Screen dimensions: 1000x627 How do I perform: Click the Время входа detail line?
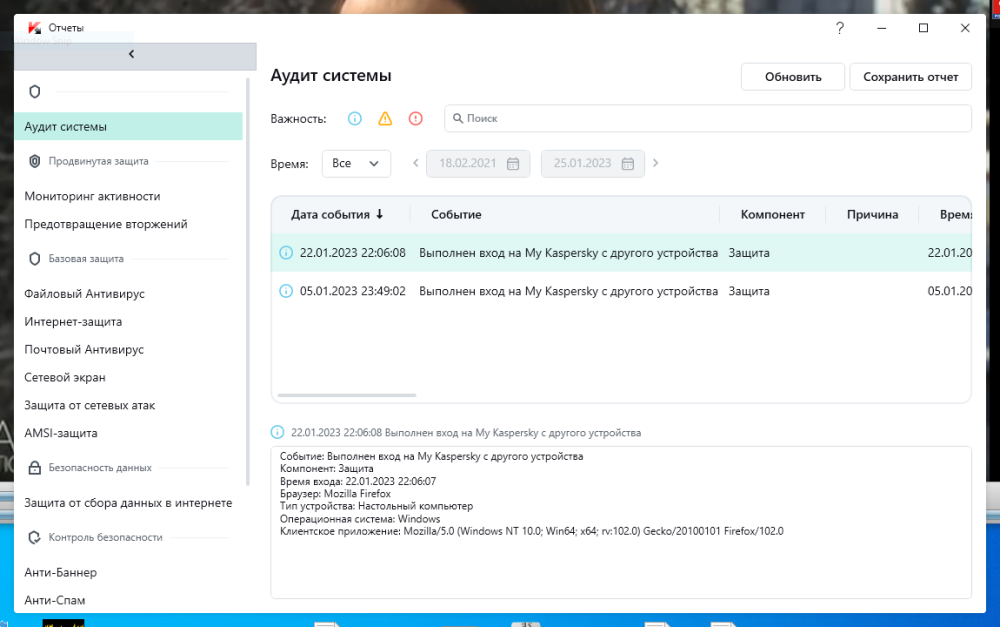pos(358,482)
